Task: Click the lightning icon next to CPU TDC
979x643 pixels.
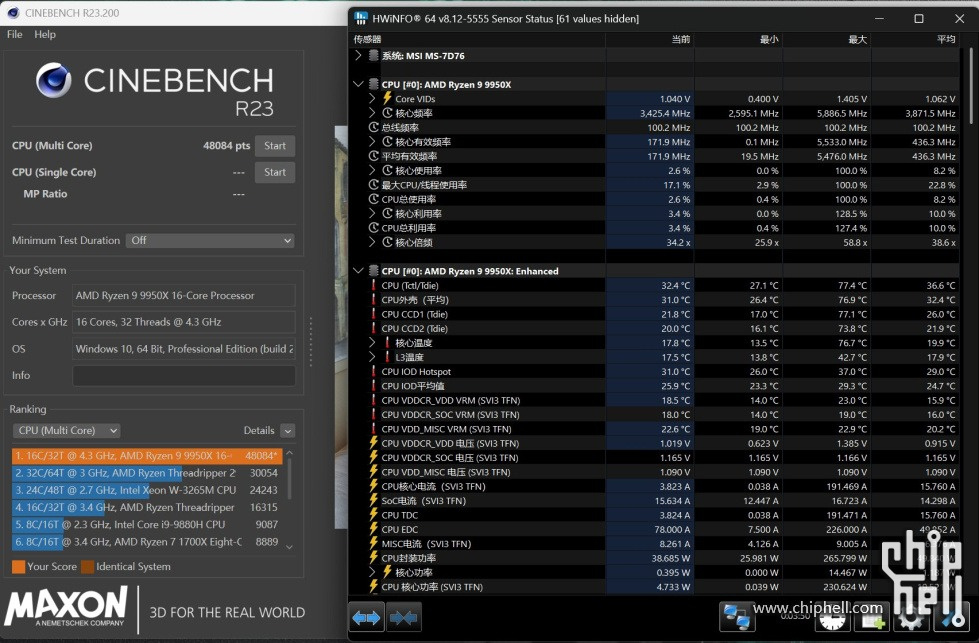Action: [373, 515]
